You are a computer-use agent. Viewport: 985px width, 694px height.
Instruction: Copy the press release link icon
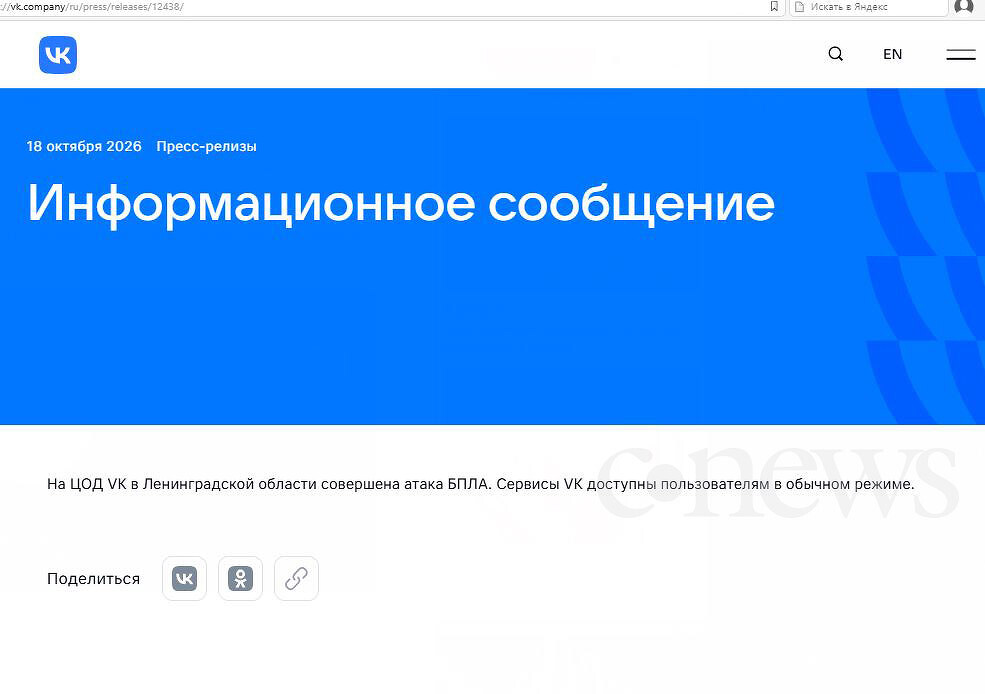click(x=297, y=578)
